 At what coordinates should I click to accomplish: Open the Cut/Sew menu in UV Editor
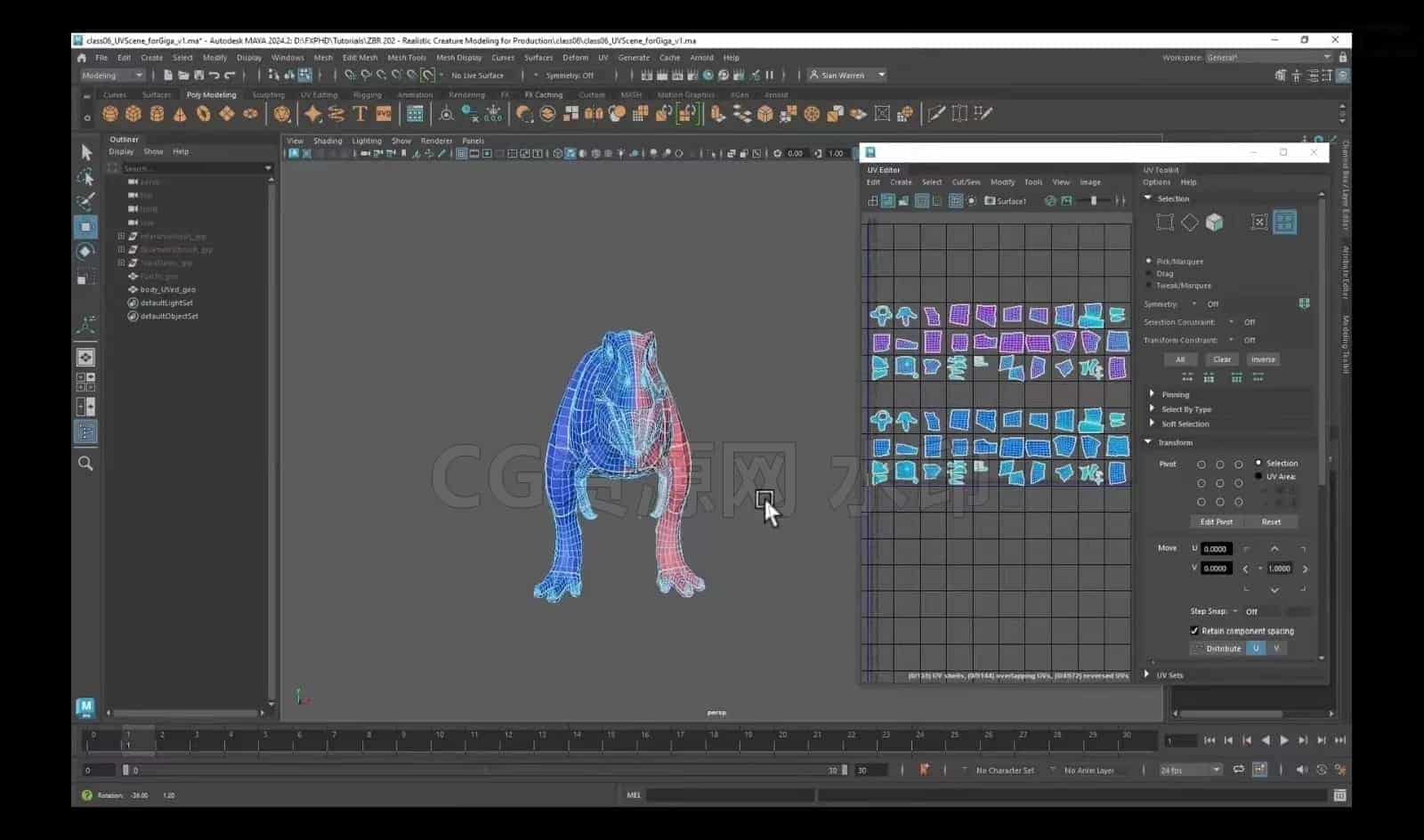[966, 182]
